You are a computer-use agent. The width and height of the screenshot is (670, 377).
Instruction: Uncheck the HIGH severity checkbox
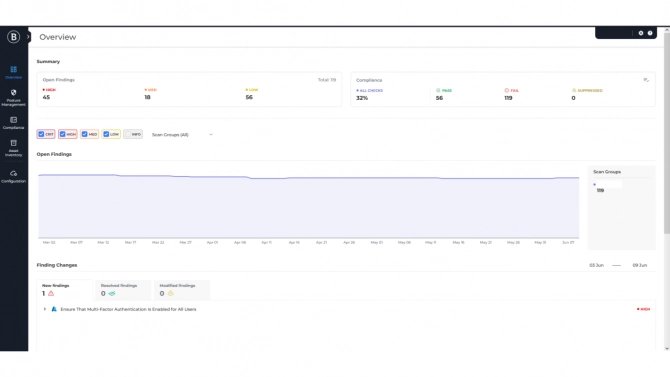63,134
